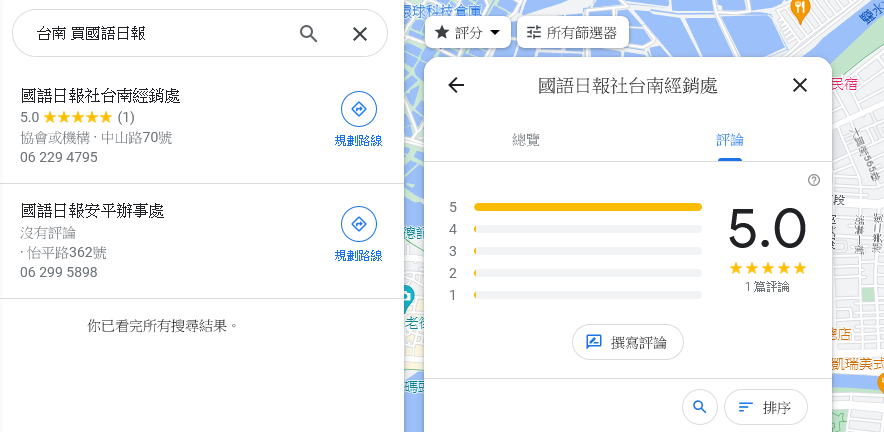The height and width of the screenshot is (432, 884).
Task: Focus the search field containing 台南 買國語日報
Action: coord(160,34)
